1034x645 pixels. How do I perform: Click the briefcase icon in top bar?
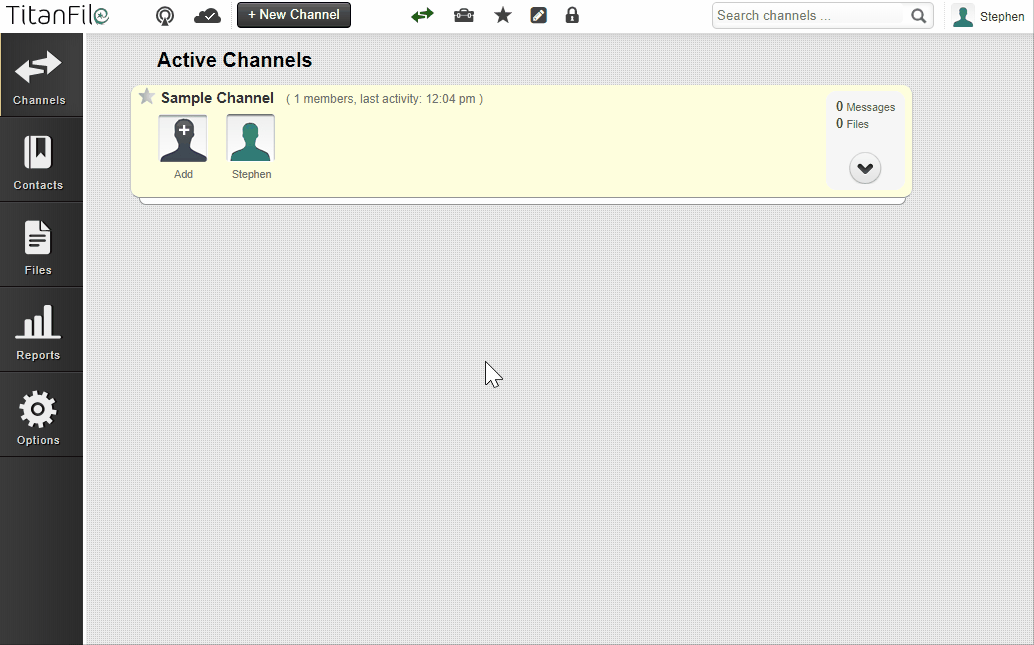pyautogui.click(x=464, y=16)
